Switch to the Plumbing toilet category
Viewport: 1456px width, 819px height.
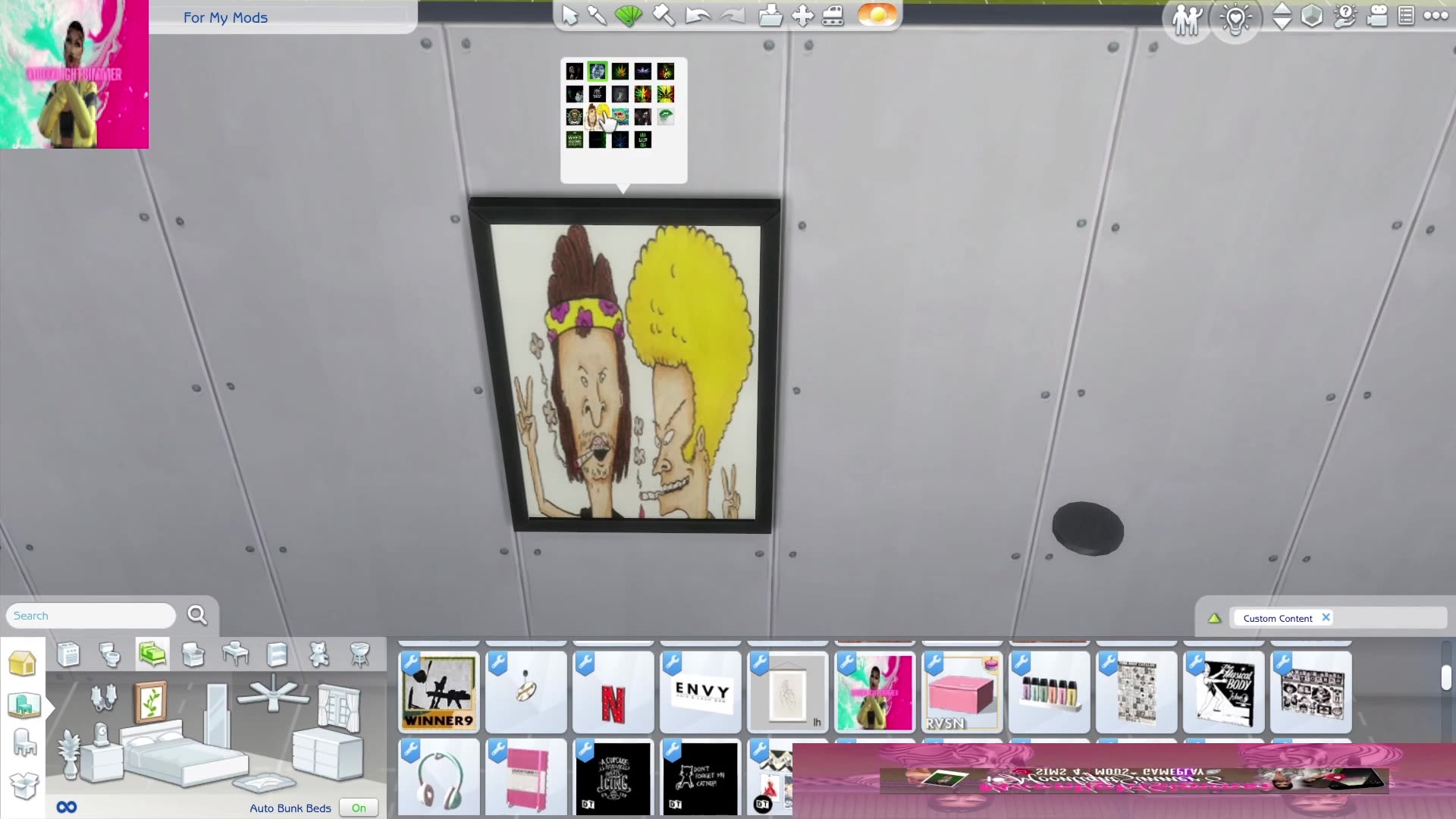pyautogui.click(x=110, y=654)
